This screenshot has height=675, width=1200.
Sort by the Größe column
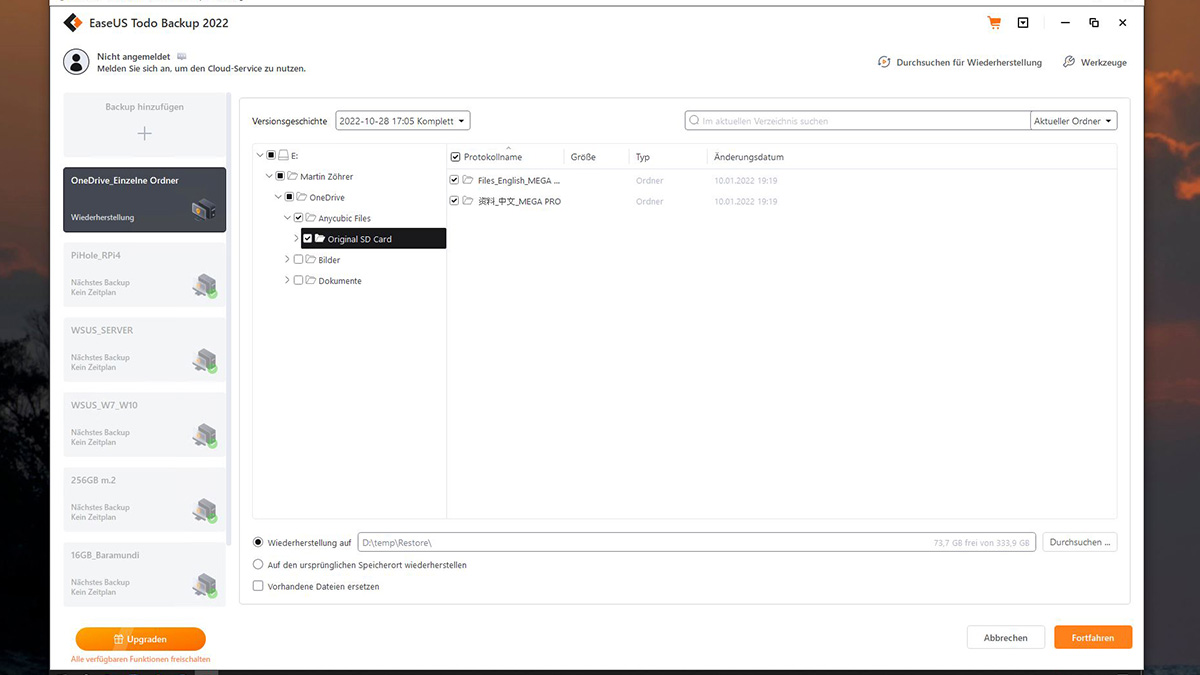[583, 157]
